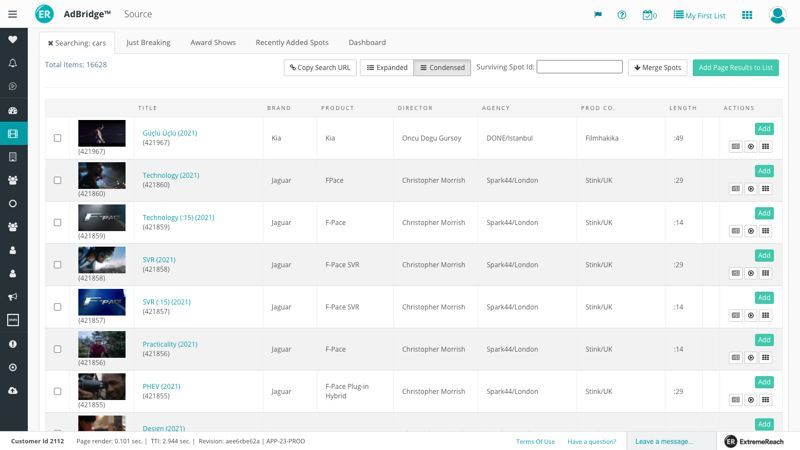Open the dashboard gauge sidebar icon
Screen dimensions: 800x450
[13, 110]
